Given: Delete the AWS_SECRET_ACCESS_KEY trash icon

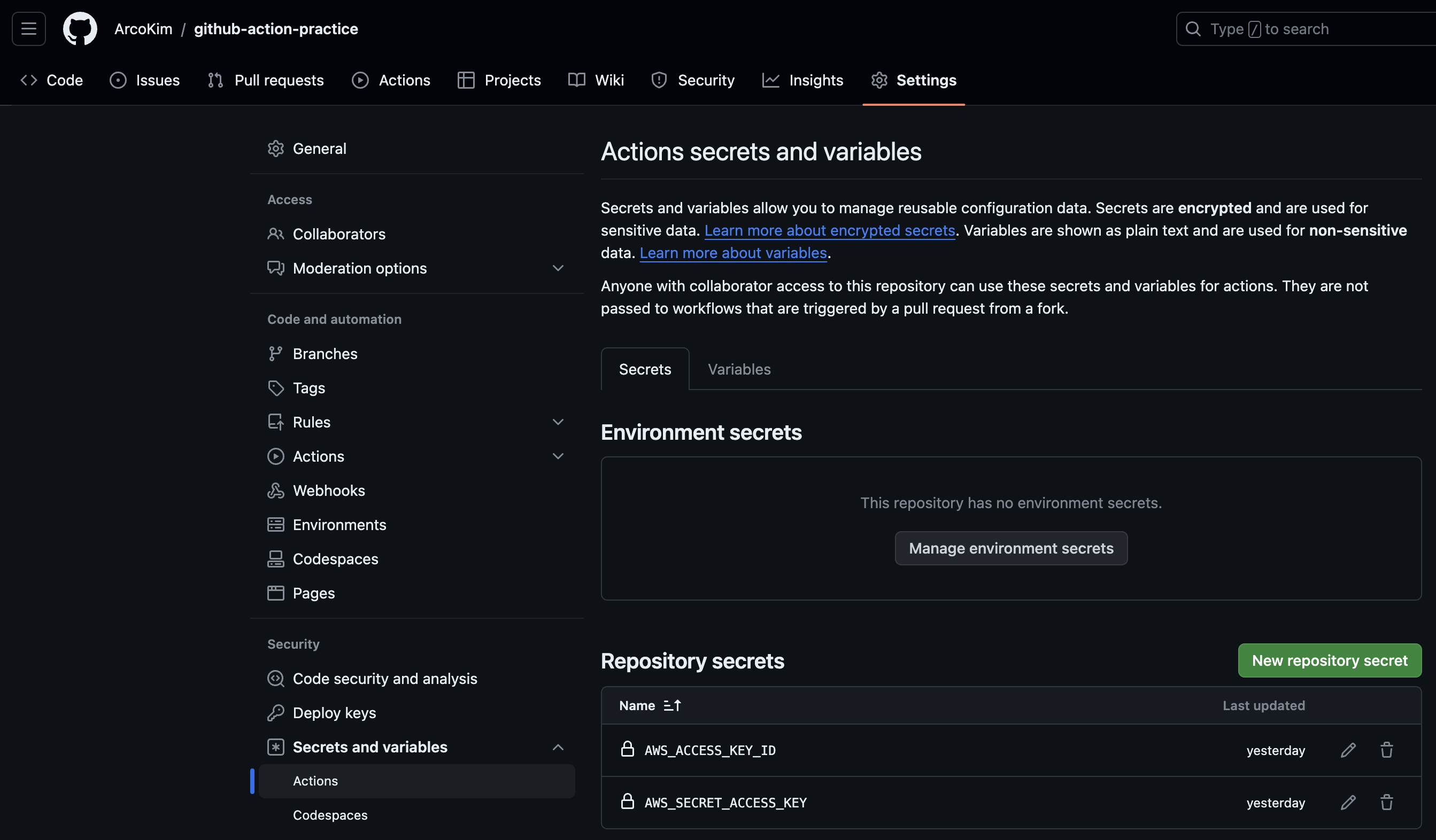Looking at the screenshot, I should tap(1386, 803).
